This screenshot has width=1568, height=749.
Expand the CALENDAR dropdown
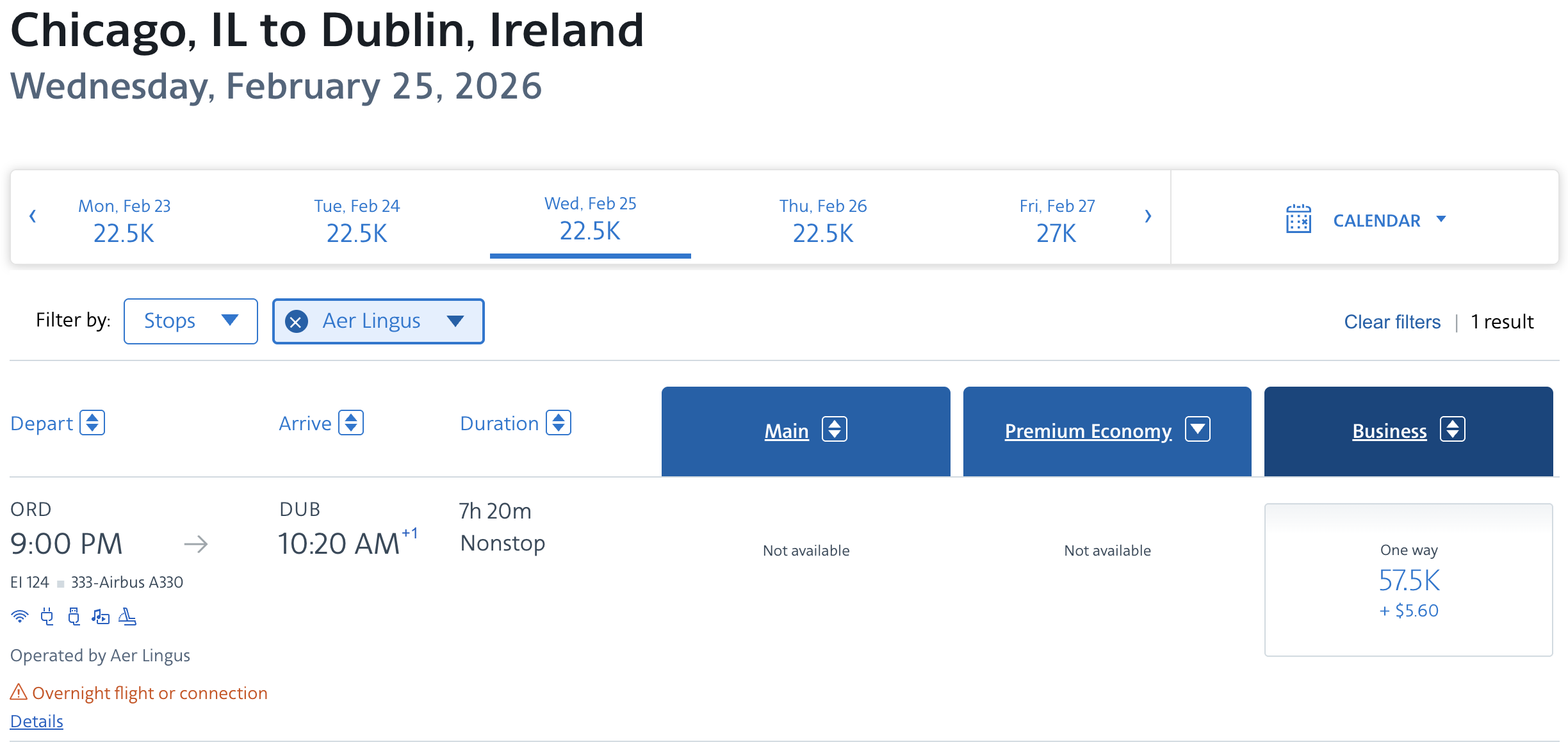click(1441, 220)
